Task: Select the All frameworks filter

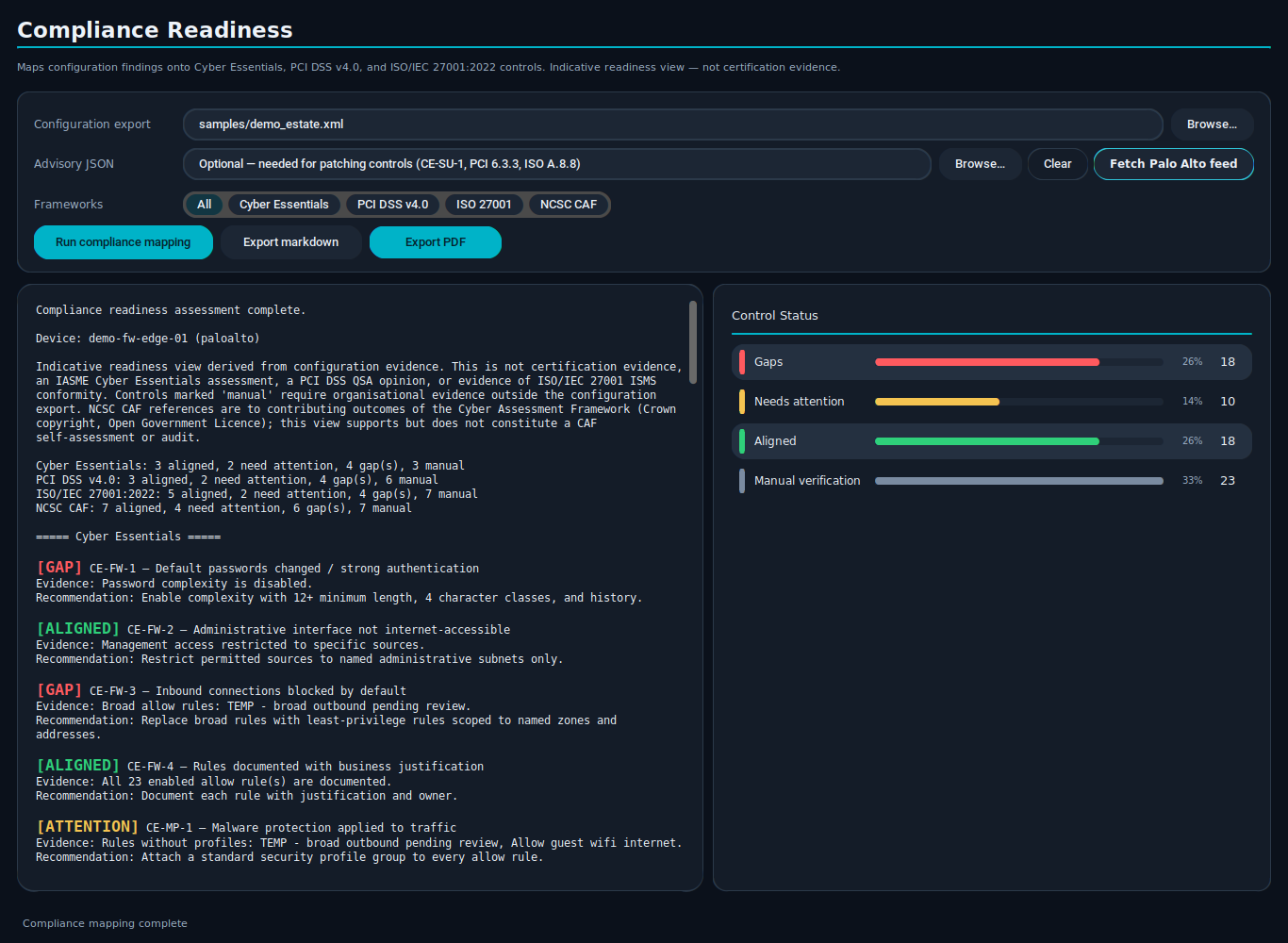Action: click(x=204, y=205)
